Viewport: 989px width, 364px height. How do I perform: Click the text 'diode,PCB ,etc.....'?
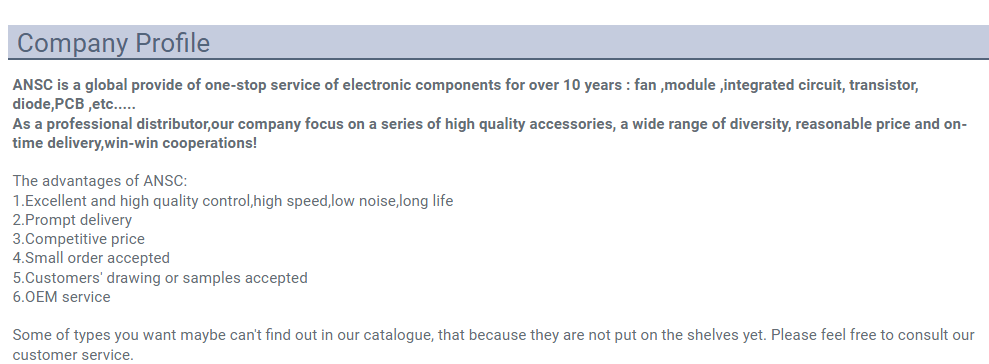(x=74, y=104)
